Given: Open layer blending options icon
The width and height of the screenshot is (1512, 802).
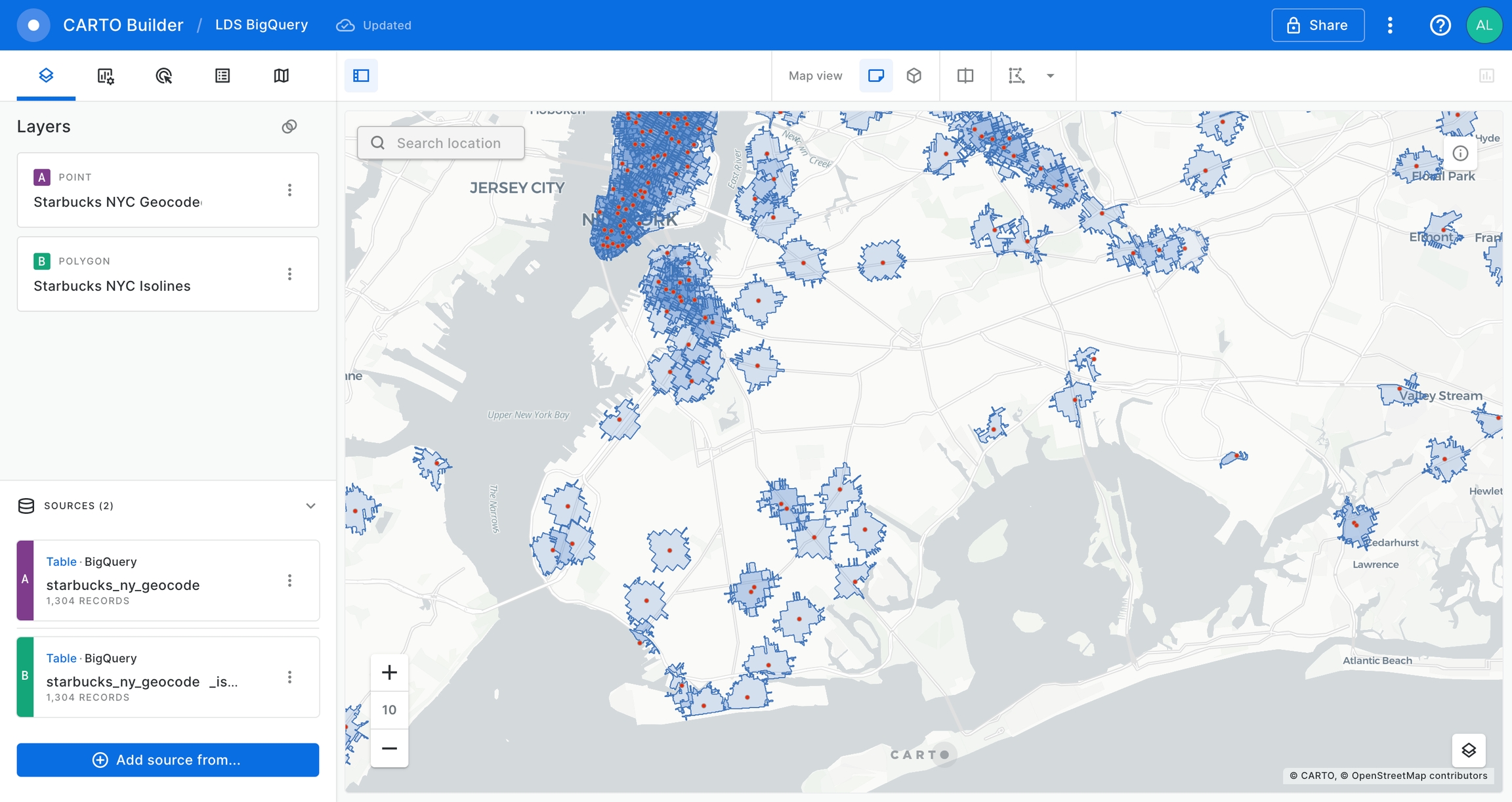Looking at the screenshot, I should (289, 126).
